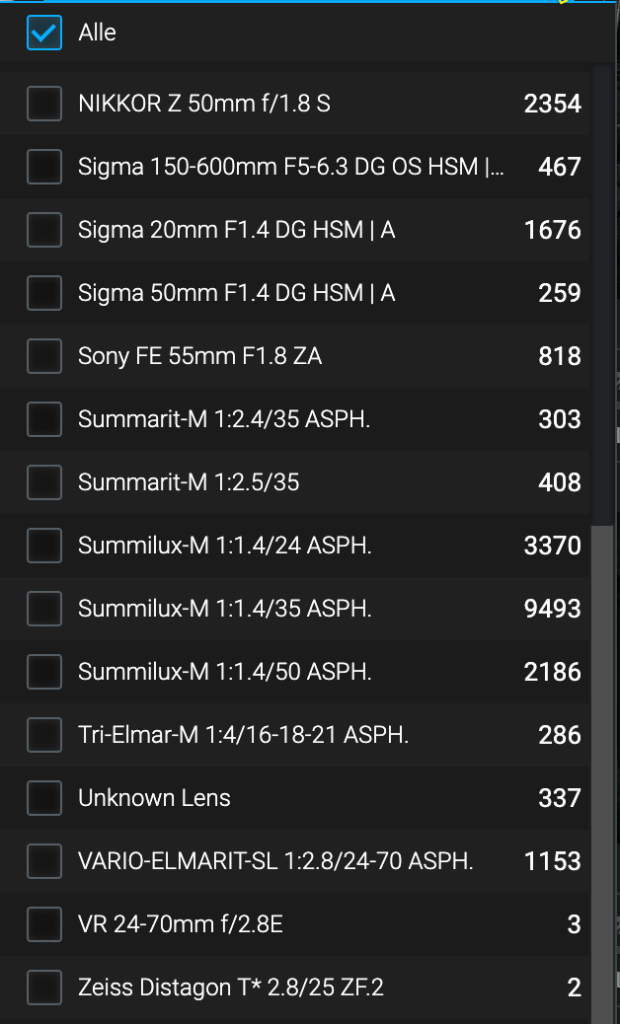Tick the Sigma 20mm F1.4 DG HSM checkbox
The width and height of the screenshot is (620, 1024).
[44, 230]
